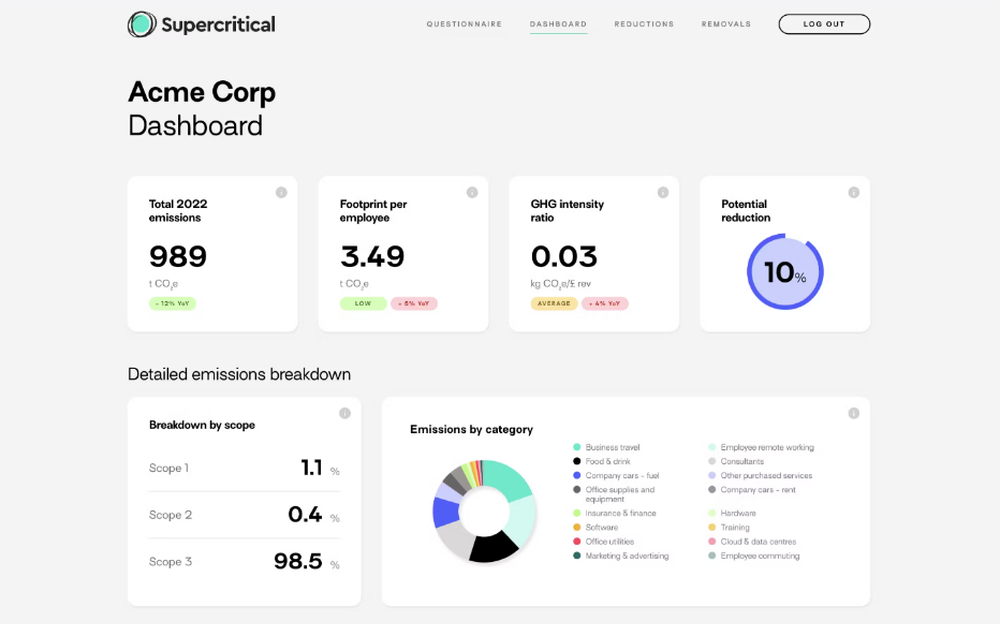Screen dimensions: 1000x624
Task: Click the Scope 3 row label
Action: (170, 562)
